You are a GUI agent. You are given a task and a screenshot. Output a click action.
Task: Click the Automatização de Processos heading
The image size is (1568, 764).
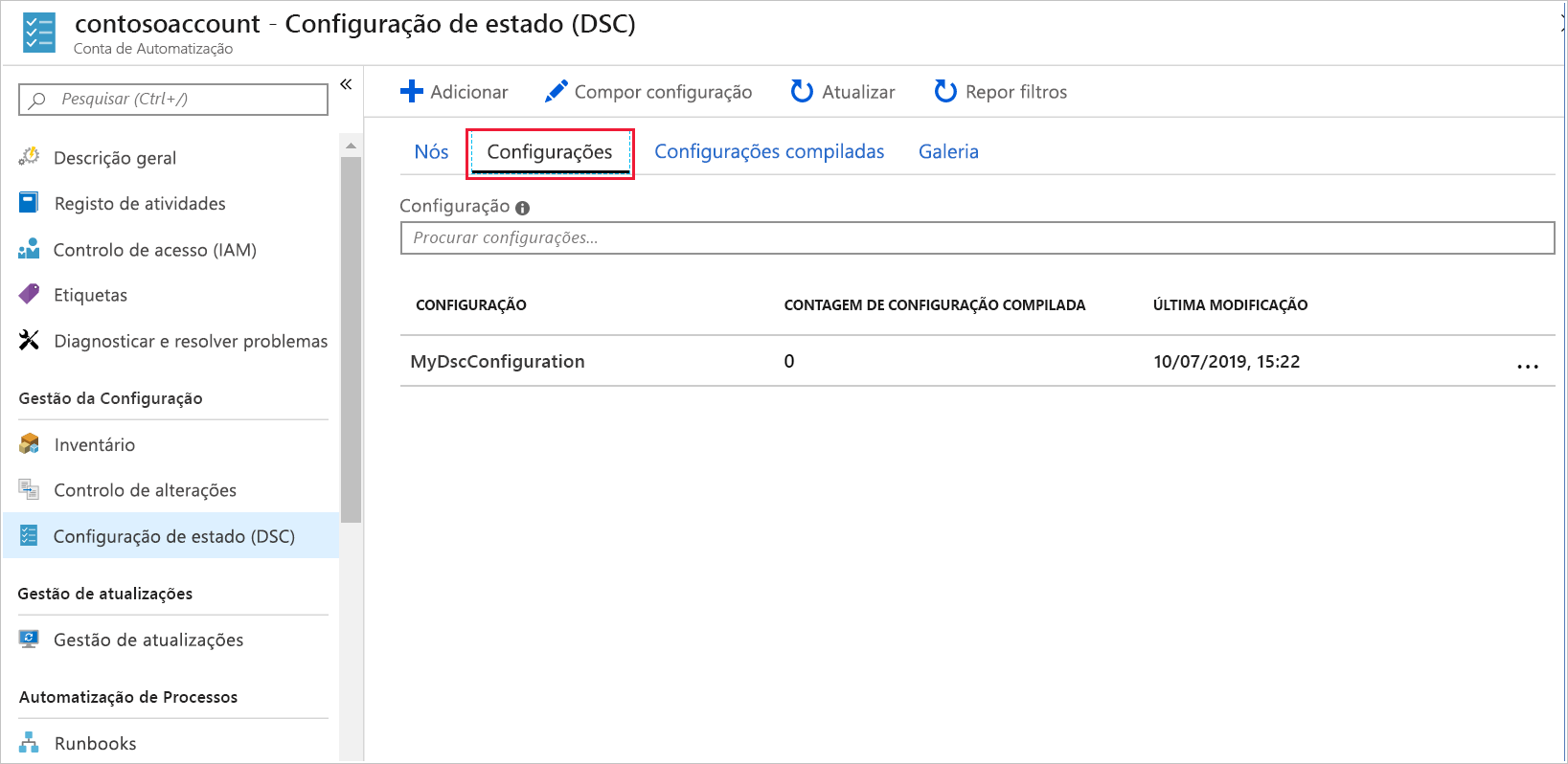coord(128,697)
